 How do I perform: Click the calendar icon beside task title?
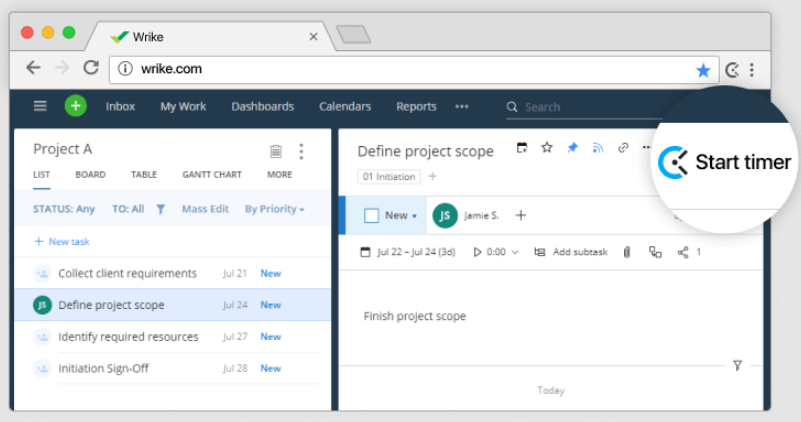(x=522, y=148)
